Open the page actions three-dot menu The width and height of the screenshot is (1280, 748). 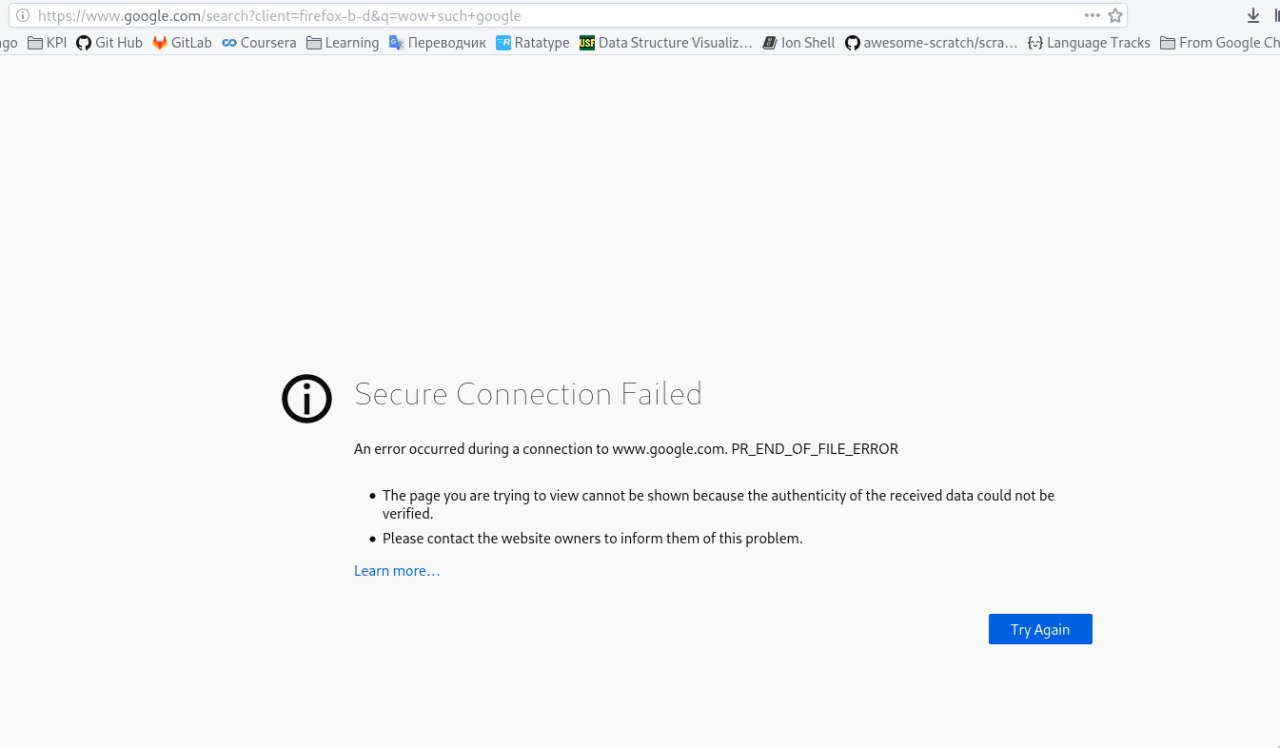point(1092,16)
